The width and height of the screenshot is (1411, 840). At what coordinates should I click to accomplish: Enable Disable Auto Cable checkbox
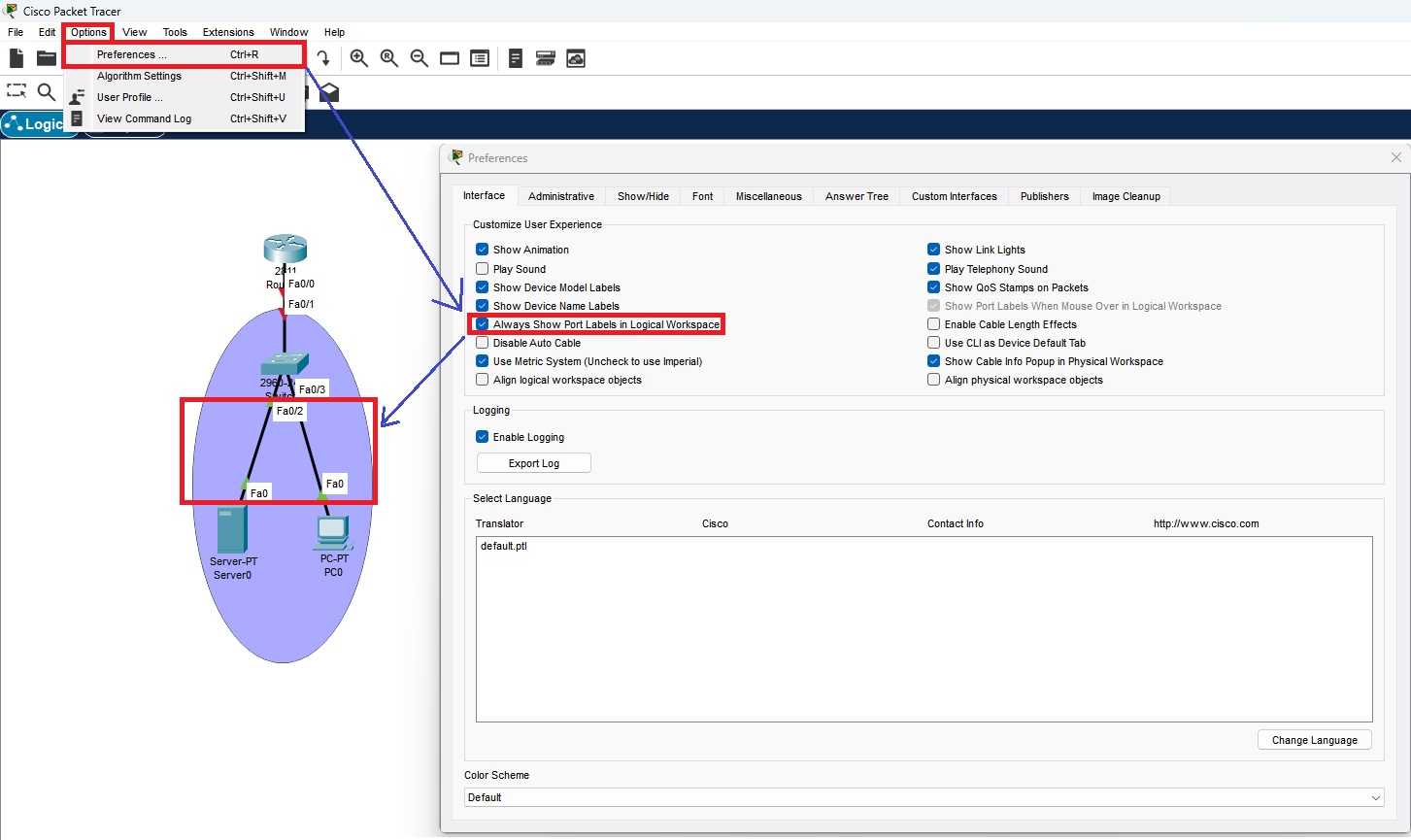pyautogui.click(x=483, y=343)
